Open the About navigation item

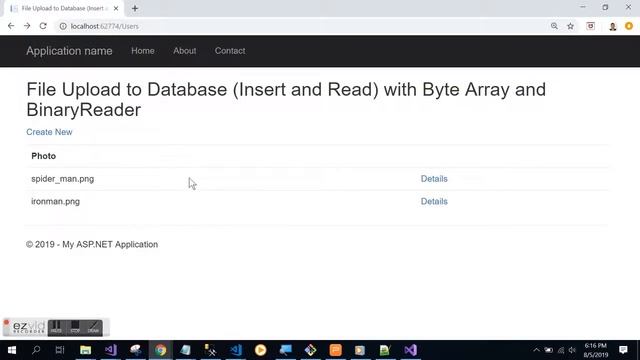pos(184,51)
